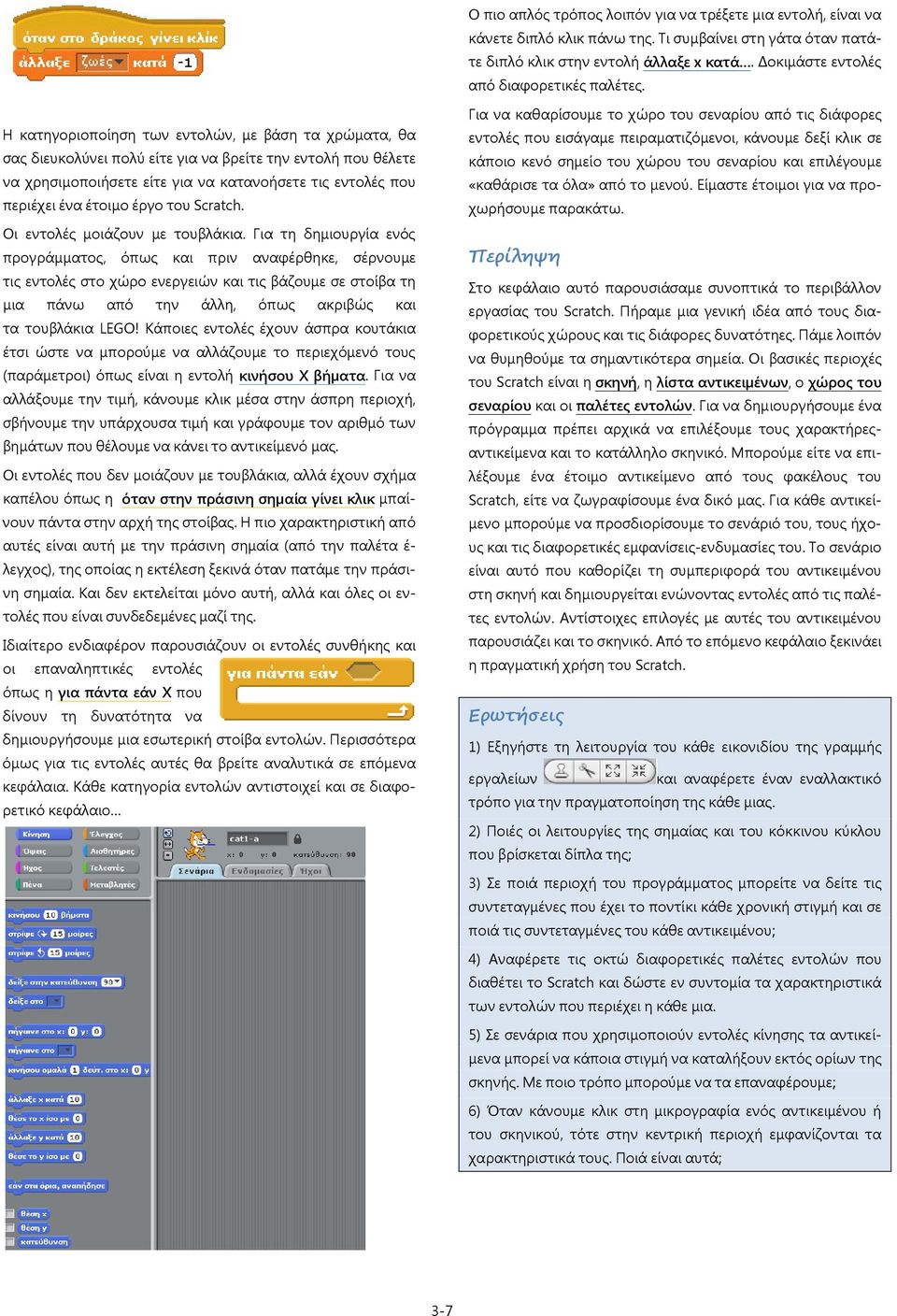Click the underlined term 'κινήσου Χ βήματα'
This screenshot has height=1316, width=897.
click(x=302, y=376)
